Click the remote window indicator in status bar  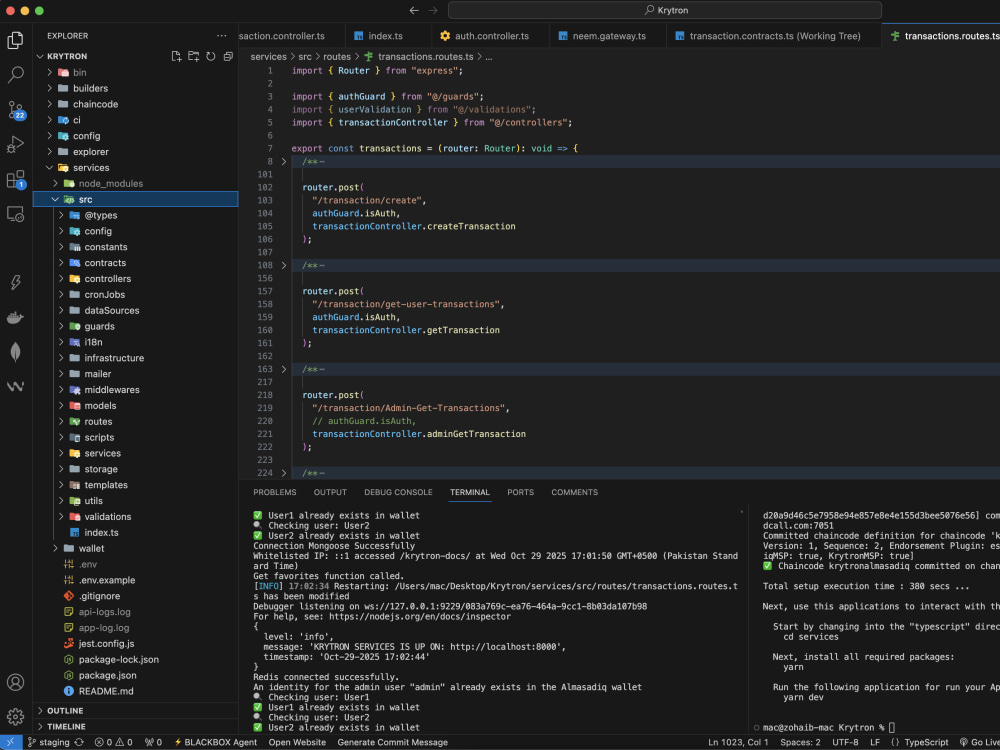click(x=11, y=742)
